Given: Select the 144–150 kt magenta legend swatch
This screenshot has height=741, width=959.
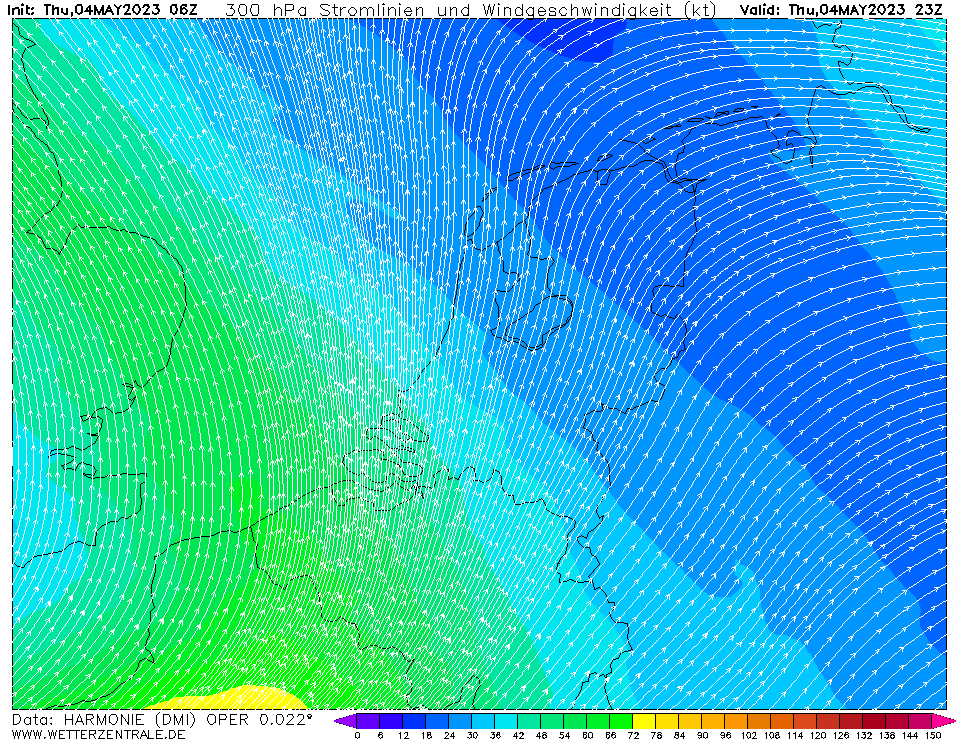Looking at the screenshot, I should click(x=921, y=721).
